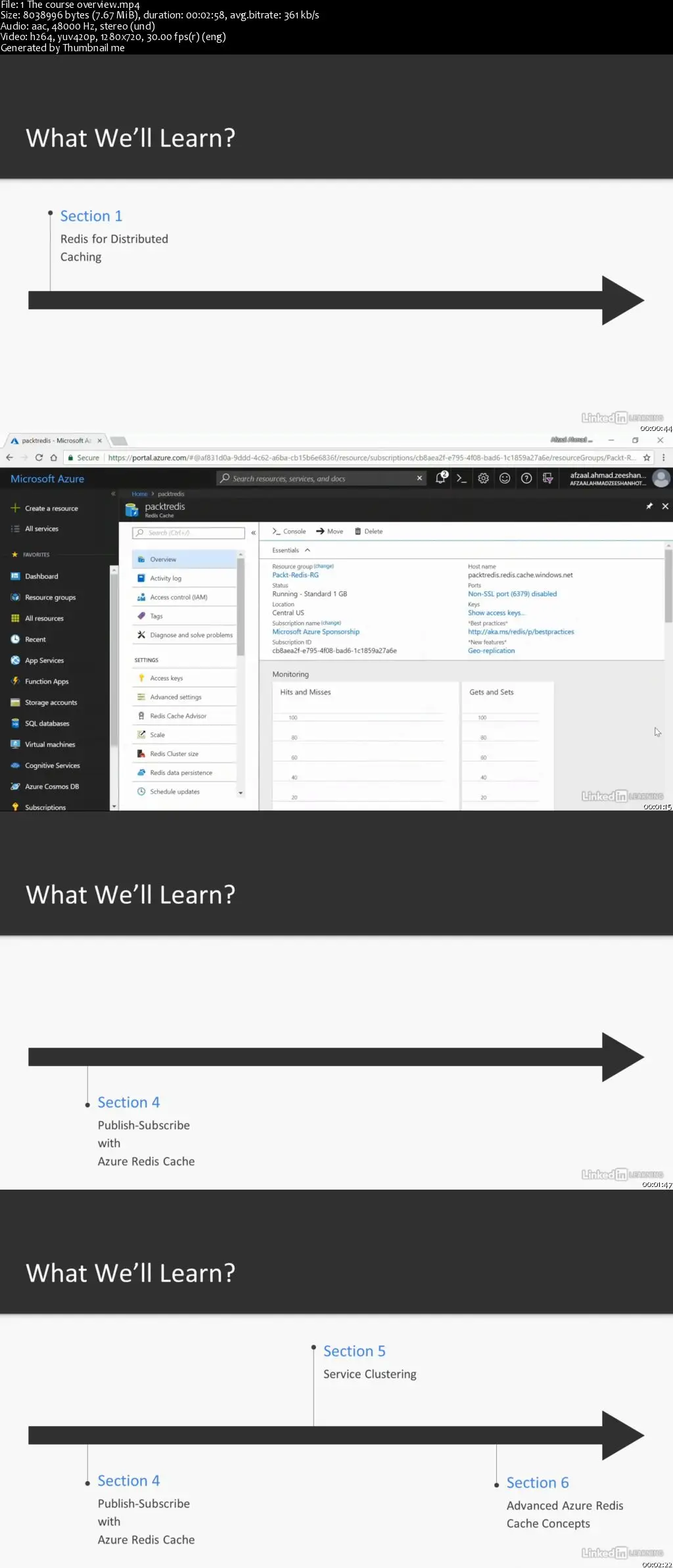The width and height of the screenshot is (673, 1568).
Task: Open the Hits and Misses chart
Action: coord(365,746)
